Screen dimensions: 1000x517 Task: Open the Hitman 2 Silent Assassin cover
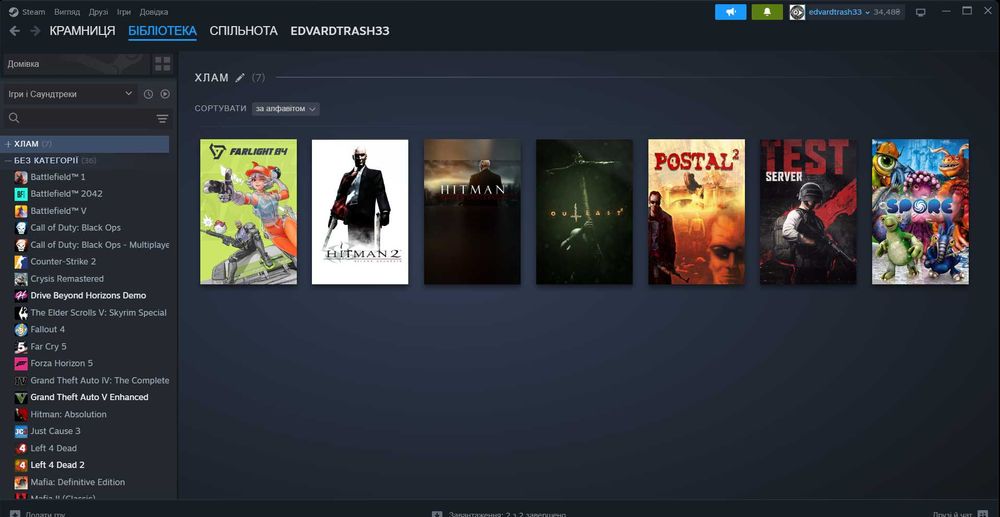tap(360, 212)
